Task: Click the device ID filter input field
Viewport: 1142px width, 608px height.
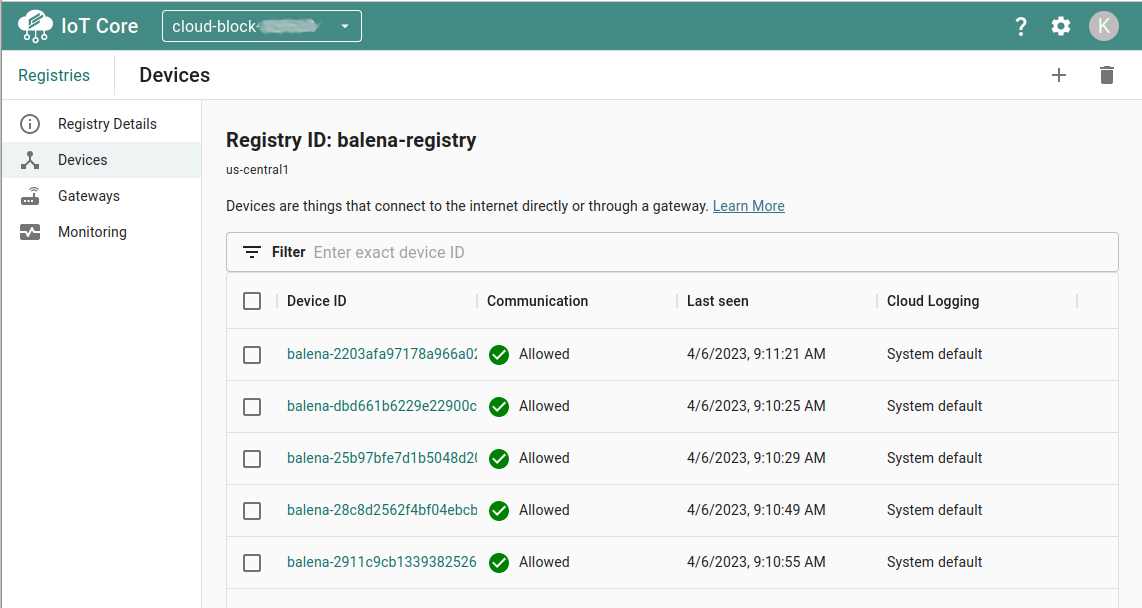Action: (700, 252)
